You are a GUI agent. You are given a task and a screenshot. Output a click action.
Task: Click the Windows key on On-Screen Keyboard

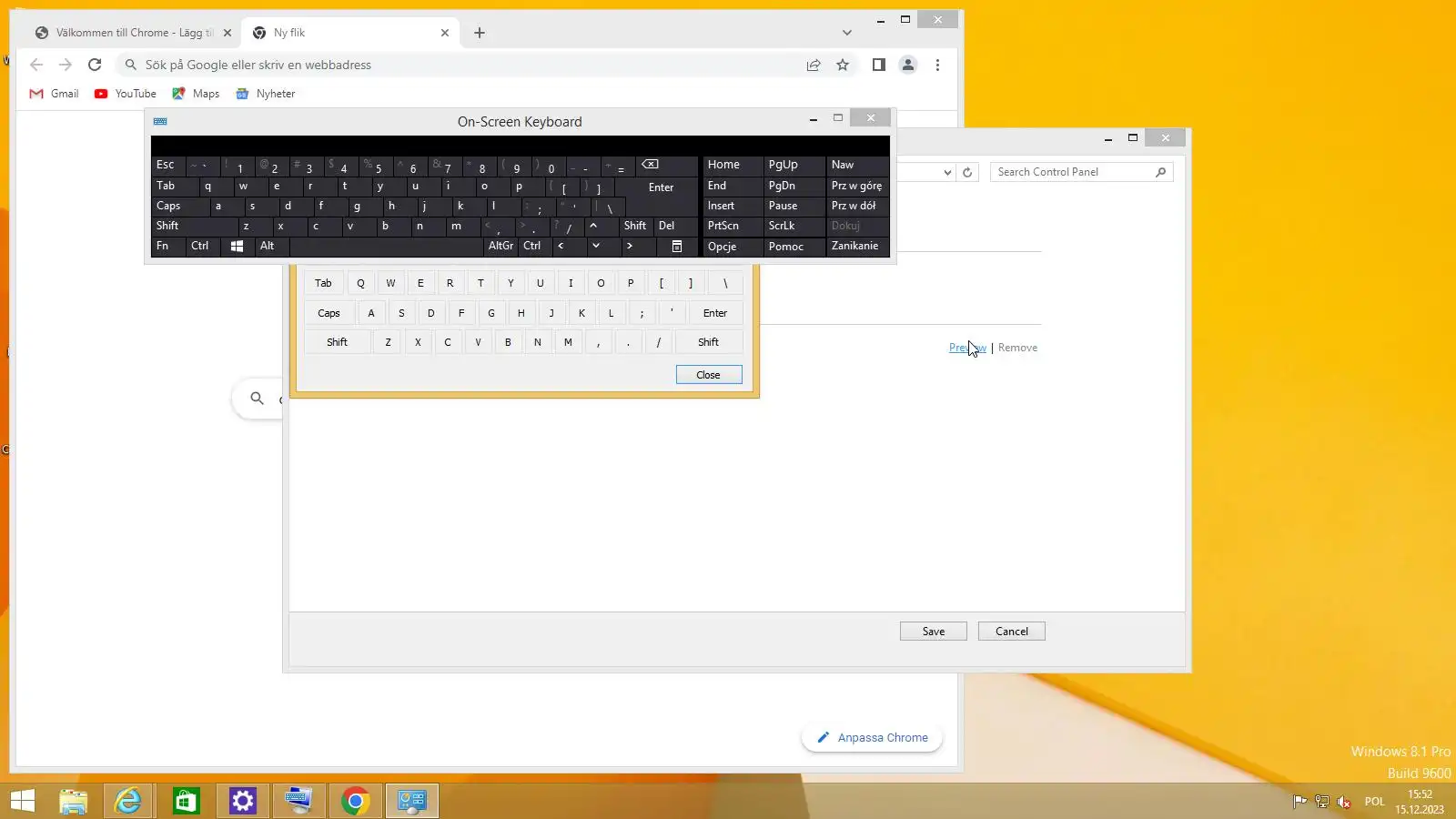point(237,246)
